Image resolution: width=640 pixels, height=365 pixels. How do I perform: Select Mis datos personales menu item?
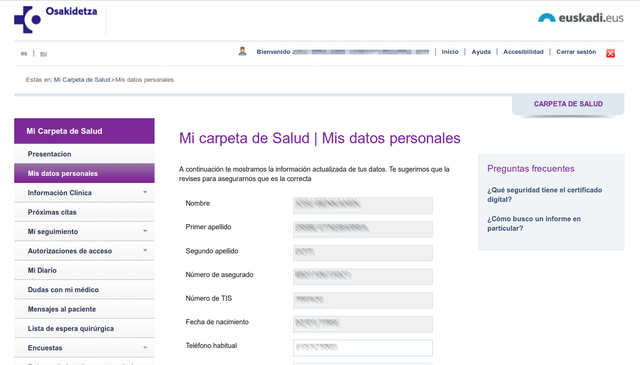84,173
